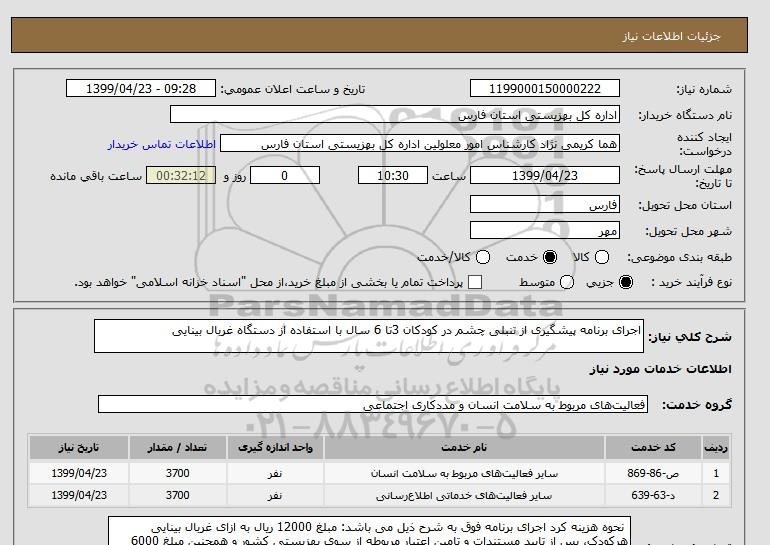Click the response deadline date 1399/04/23 field
The height and width of the screenshot is (545, 770).
[545, 175]
